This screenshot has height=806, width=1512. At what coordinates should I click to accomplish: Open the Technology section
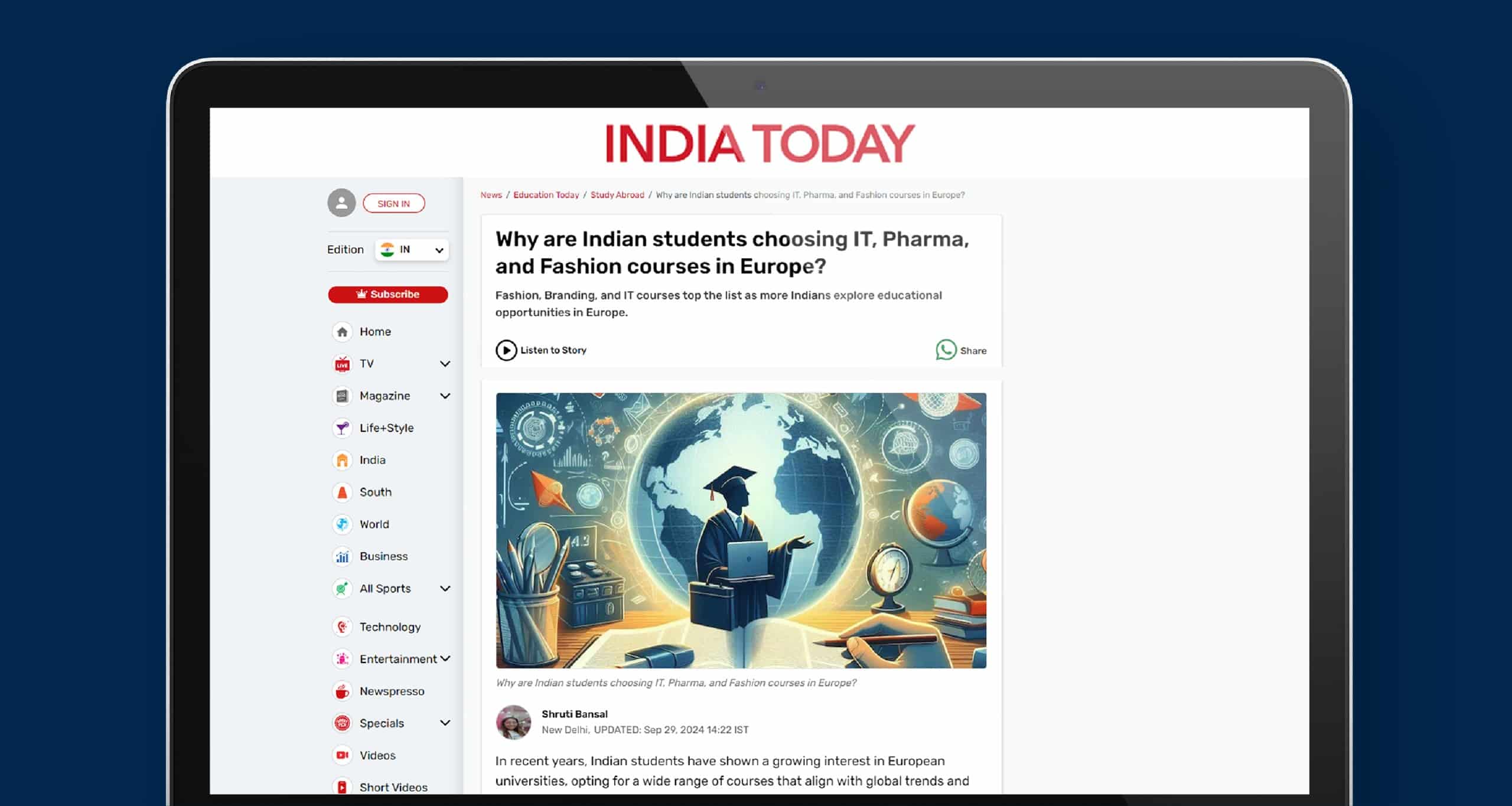(390, 627)
